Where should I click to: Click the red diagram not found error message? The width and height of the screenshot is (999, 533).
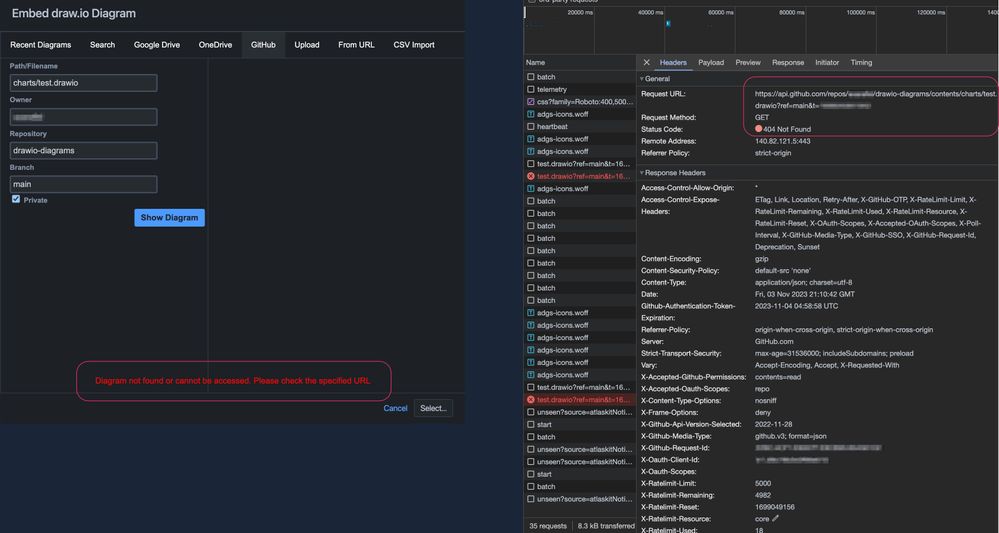233,381
